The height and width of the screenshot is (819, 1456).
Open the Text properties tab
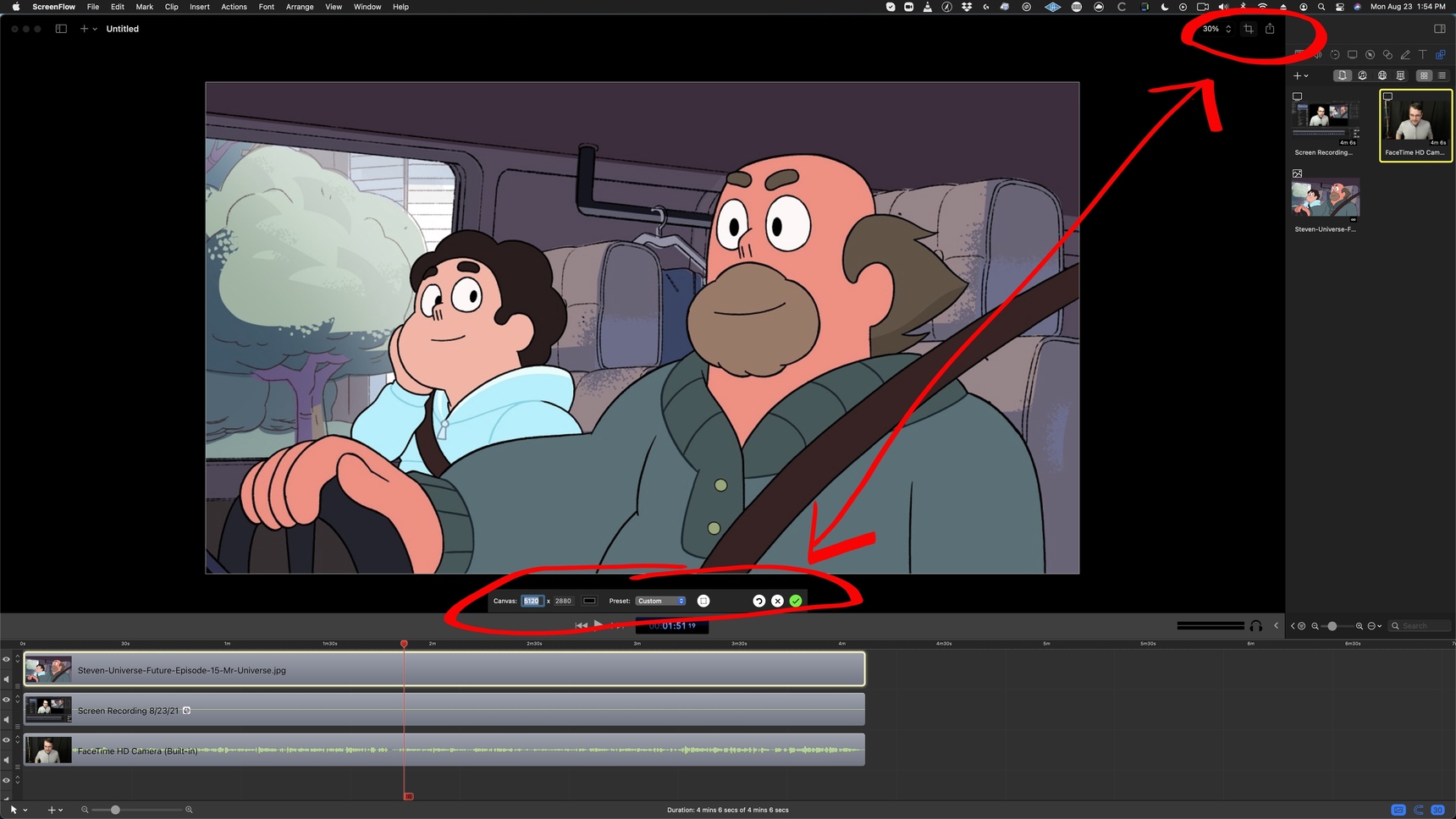click(1423, 55)
